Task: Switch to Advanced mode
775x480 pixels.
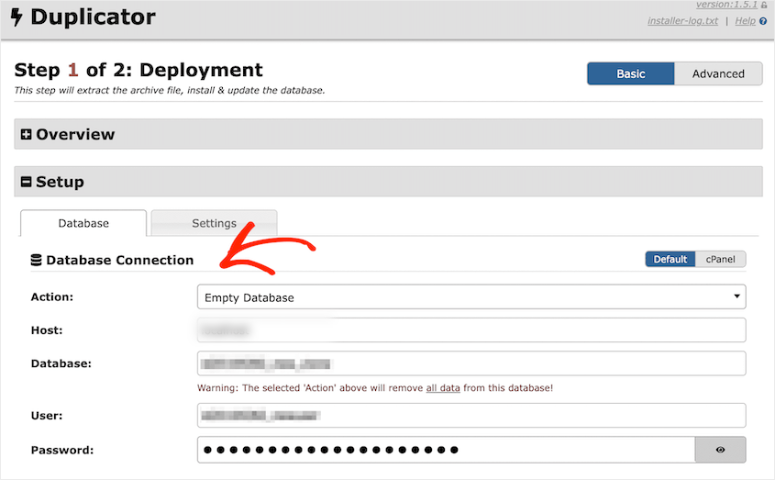Action: (718, 74)
